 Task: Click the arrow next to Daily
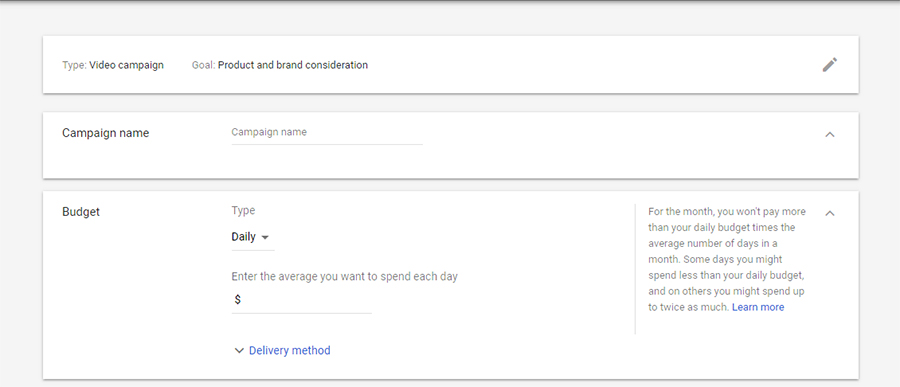(265, 237)
